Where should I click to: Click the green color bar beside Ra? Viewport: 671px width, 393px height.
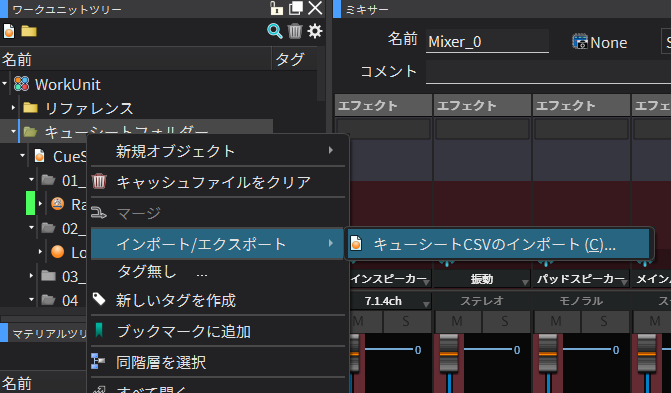[30, 204]
